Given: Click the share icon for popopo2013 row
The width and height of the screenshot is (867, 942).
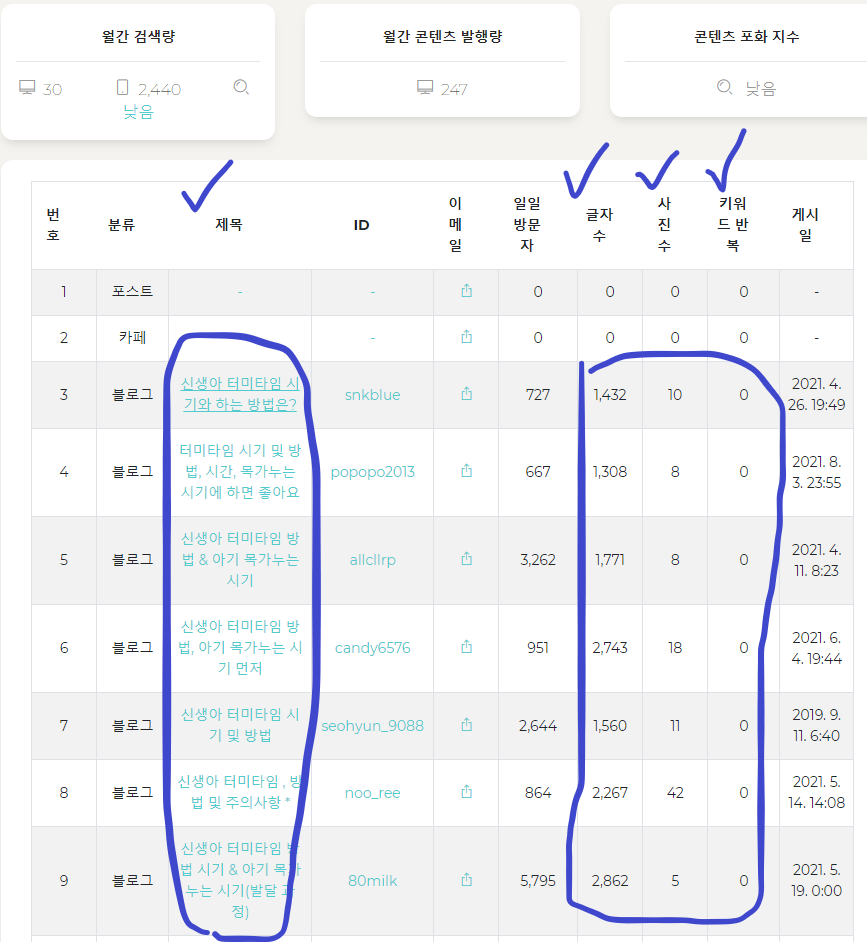Looking at the screenshot, I should click(466, 471).
